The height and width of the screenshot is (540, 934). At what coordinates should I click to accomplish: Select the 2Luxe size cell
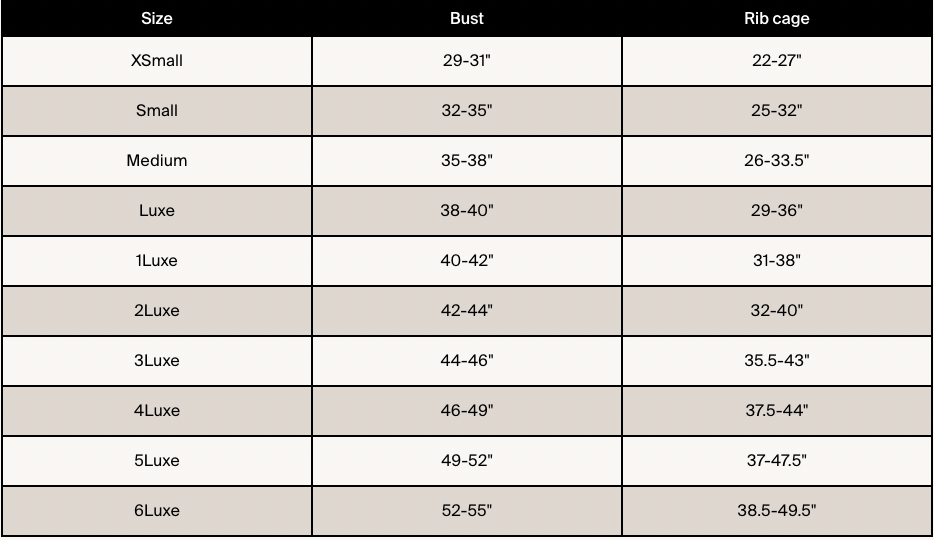point(157,311)
